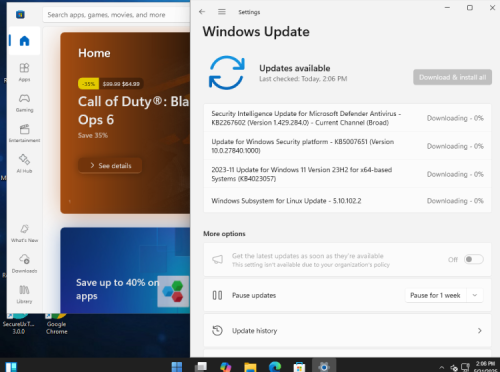
Task: Click the pause icon beside Pause updates
Action: pos(217,295)
